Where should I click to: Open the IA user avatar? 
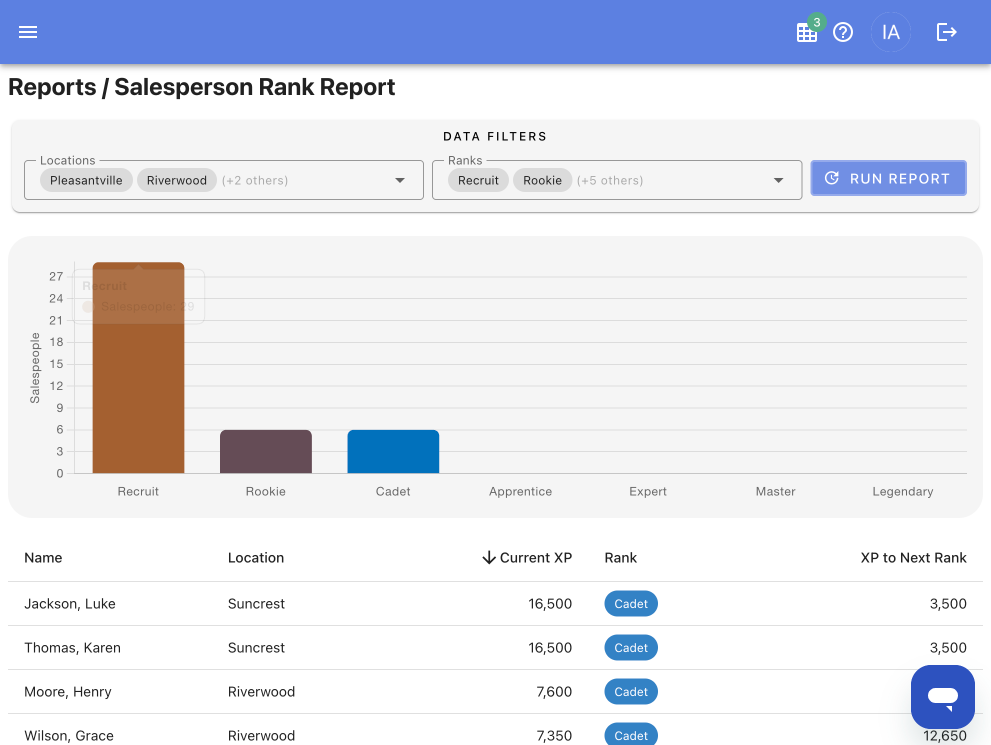coord(891,32)
